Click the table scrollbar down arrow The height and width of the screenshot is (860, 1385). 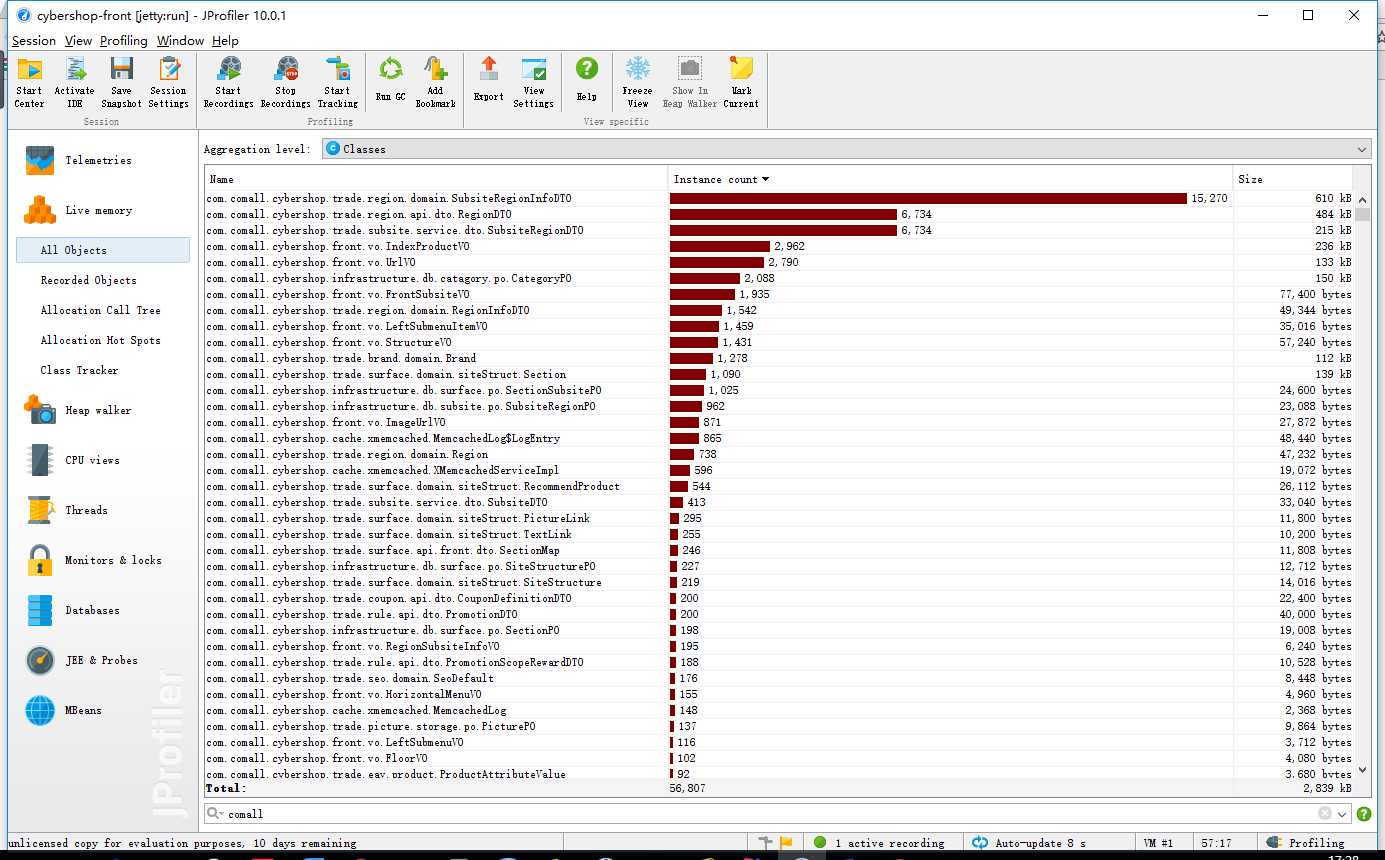tap(1362, 770)
